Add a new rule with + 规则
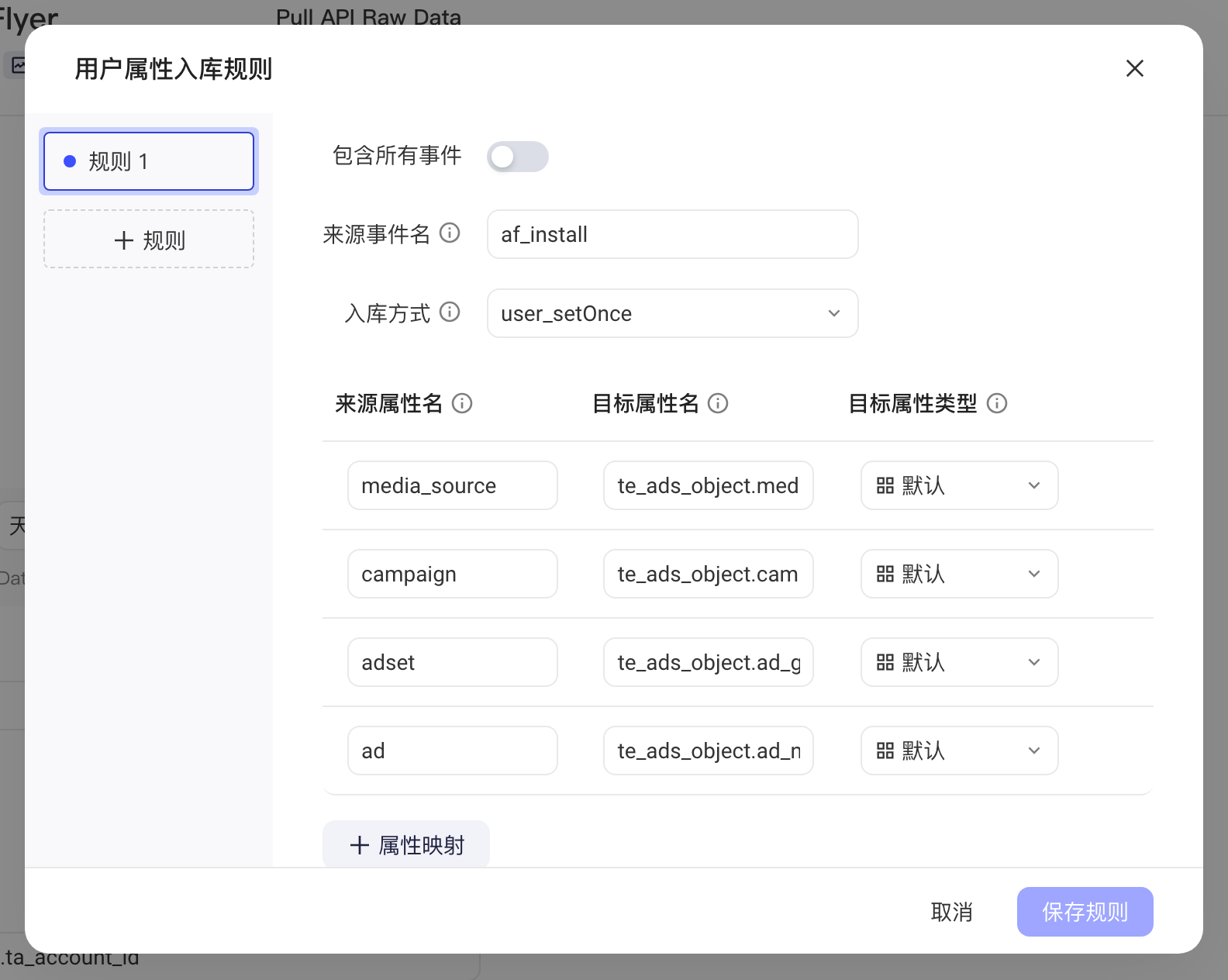The width and height of the screenshot is (1228, 980). point(149,239)
